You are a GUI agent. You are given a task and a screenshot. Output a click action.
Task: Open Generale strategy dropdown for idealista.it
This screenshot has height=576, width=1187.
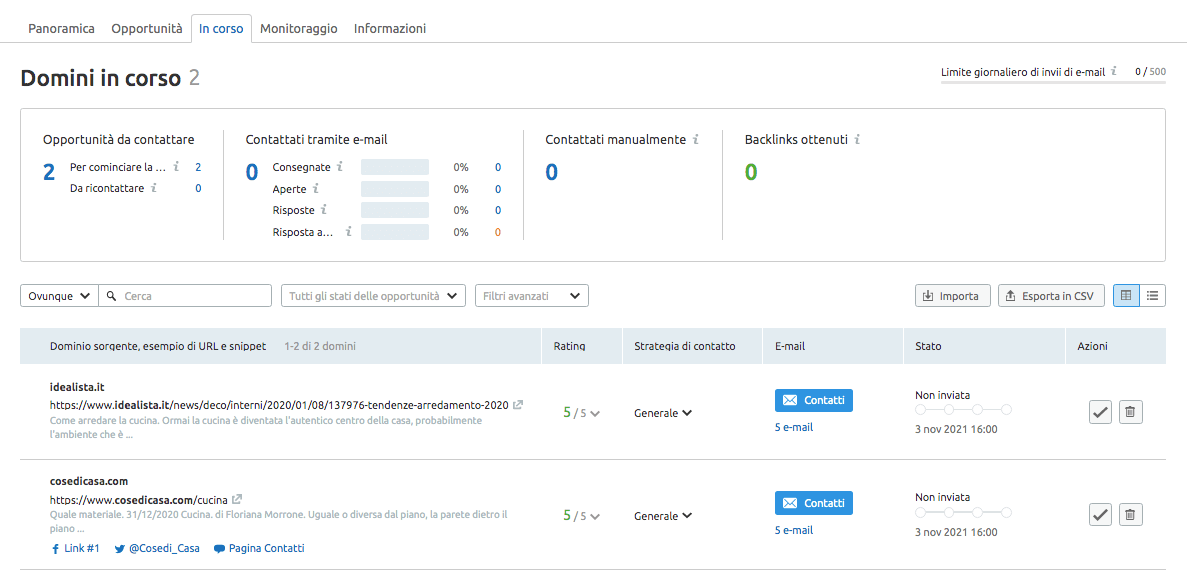[x=663, y=413]
